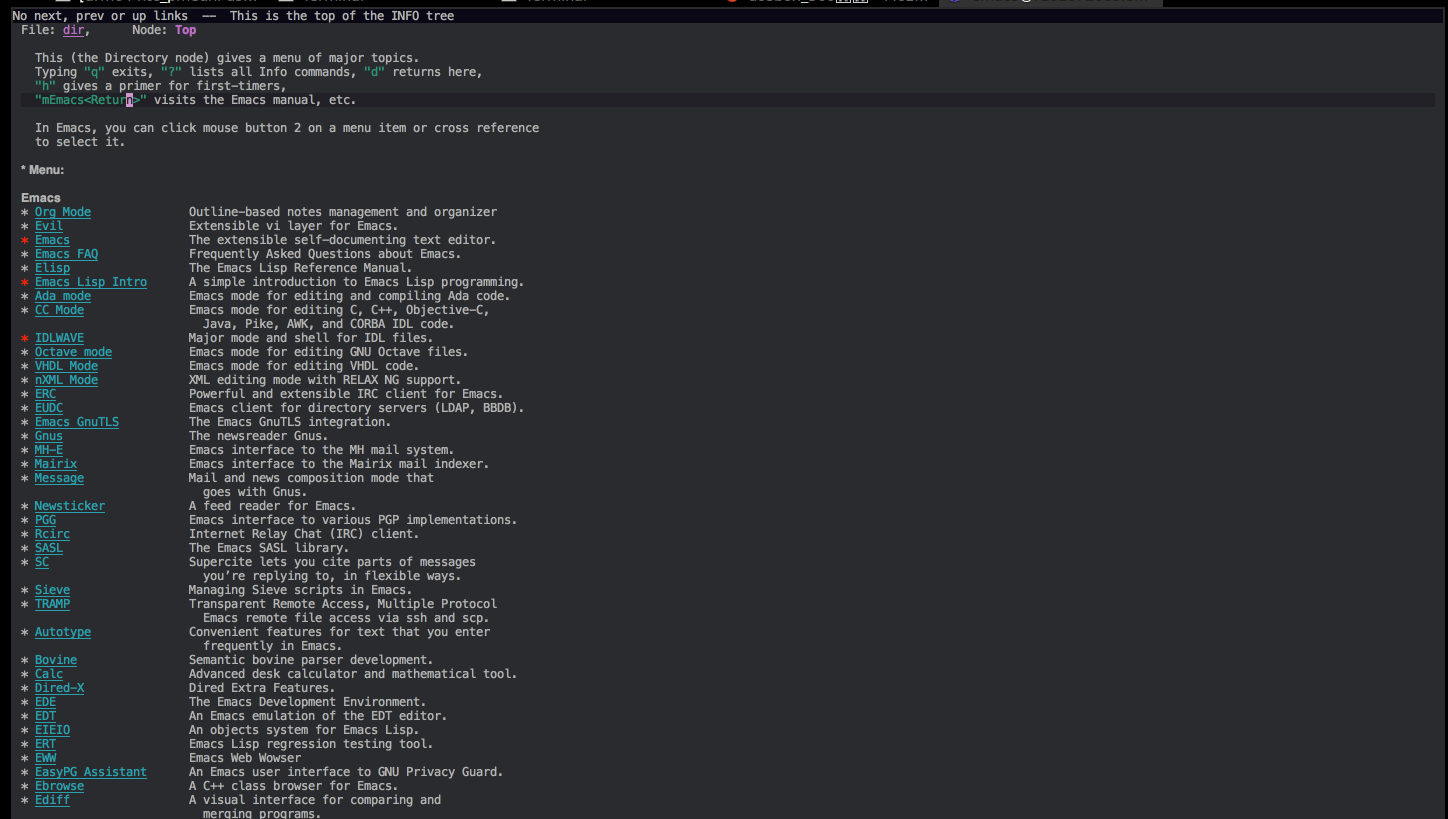1448x819 pixels.
Task: Open the TRAMP link
Action: (52, 604)
